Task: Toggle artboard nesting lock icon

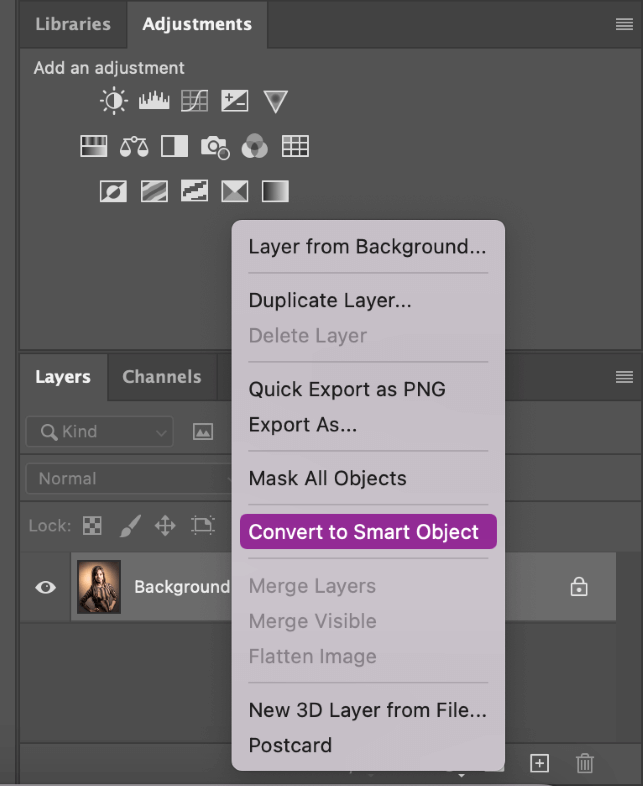Action: (203, 525)
